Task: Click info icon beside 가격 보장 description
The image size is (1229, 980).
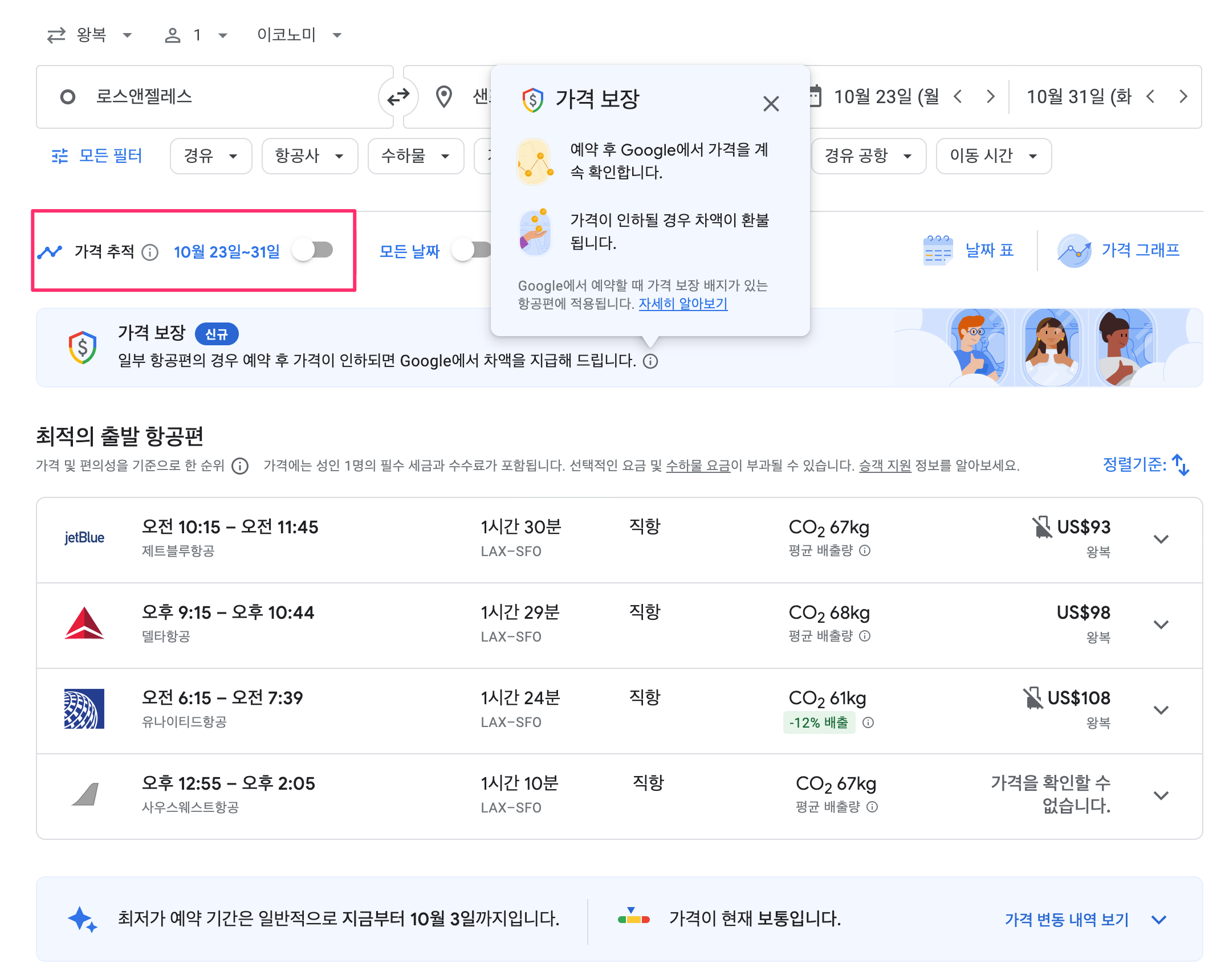Action: [650, 361]
